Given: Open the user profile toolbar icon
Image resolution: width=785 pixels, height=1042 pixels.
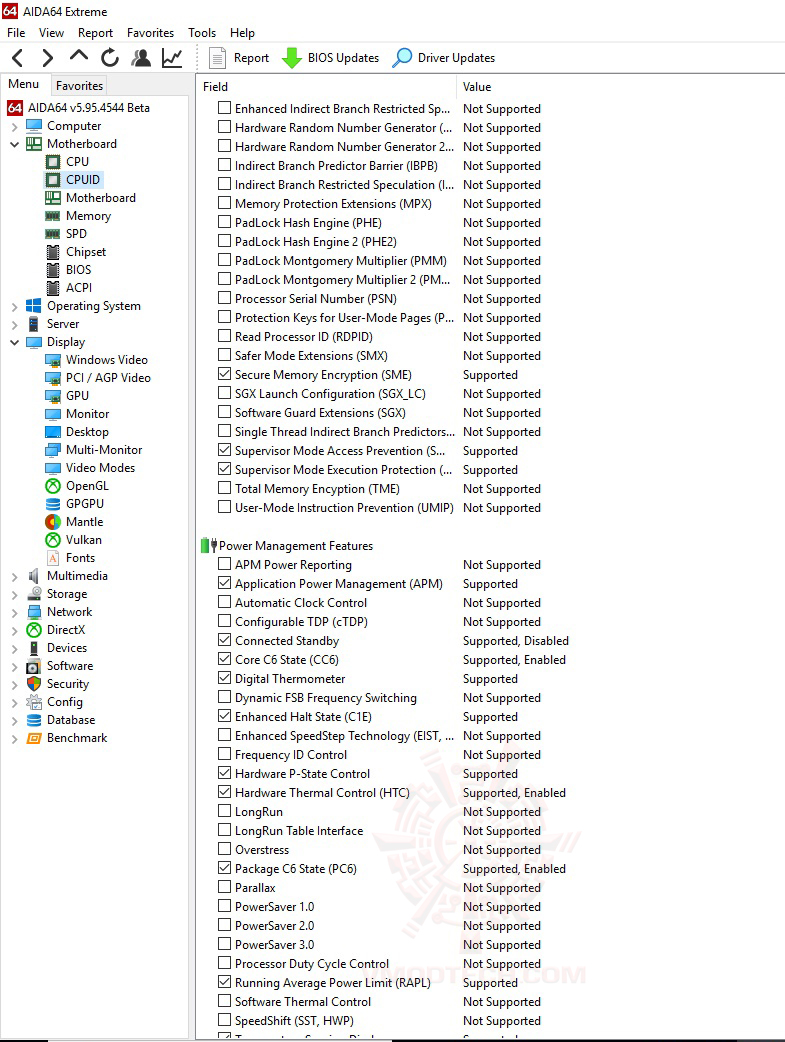Looking at the screenshot, I should pos(141,58).
